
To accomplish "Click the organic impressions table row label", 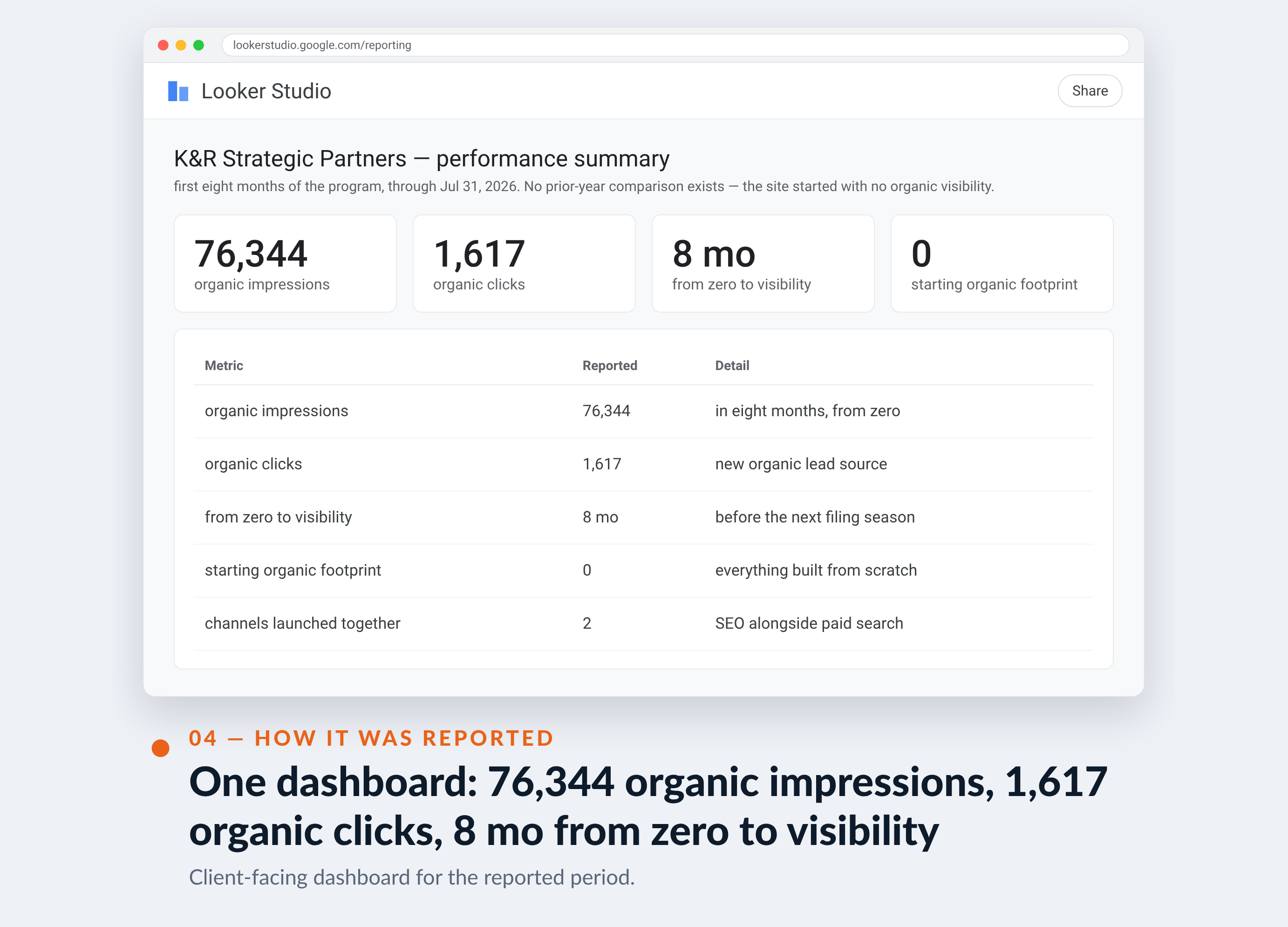I will click(x=276, y=411).
